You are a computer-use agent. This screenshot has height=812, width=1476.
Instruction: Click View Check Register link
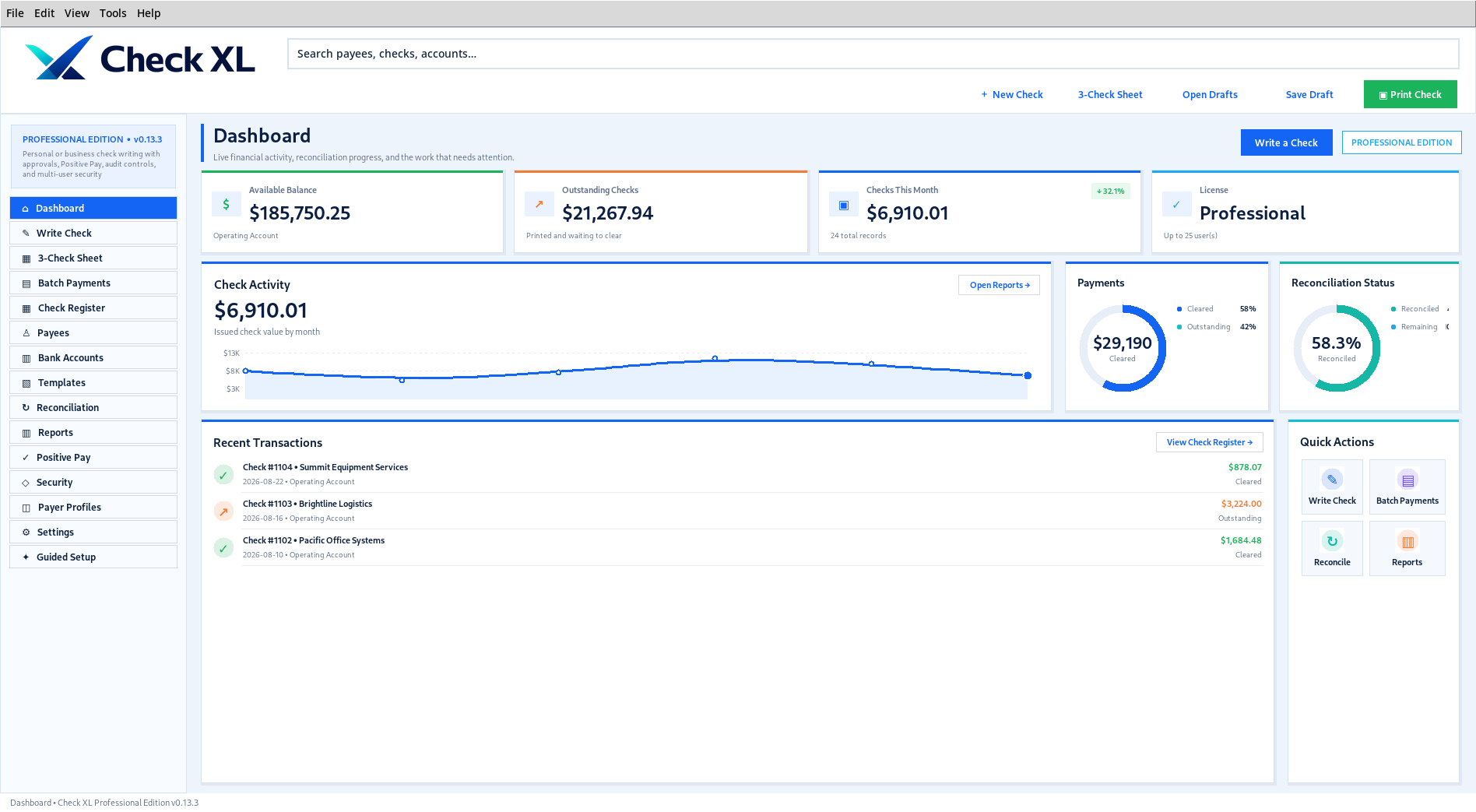(x=1209, y=442)
